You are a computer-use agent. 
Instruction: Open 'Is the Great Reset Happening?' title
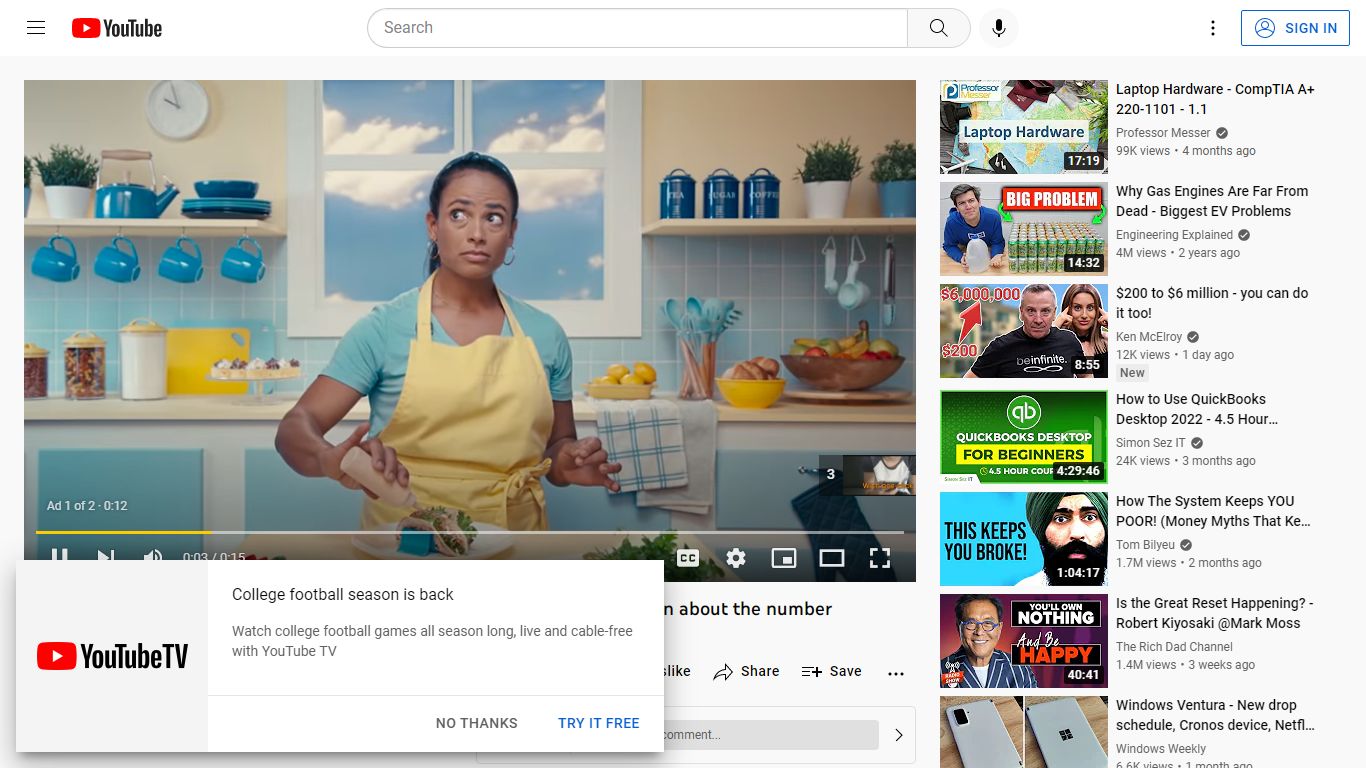pos(1215,613)
